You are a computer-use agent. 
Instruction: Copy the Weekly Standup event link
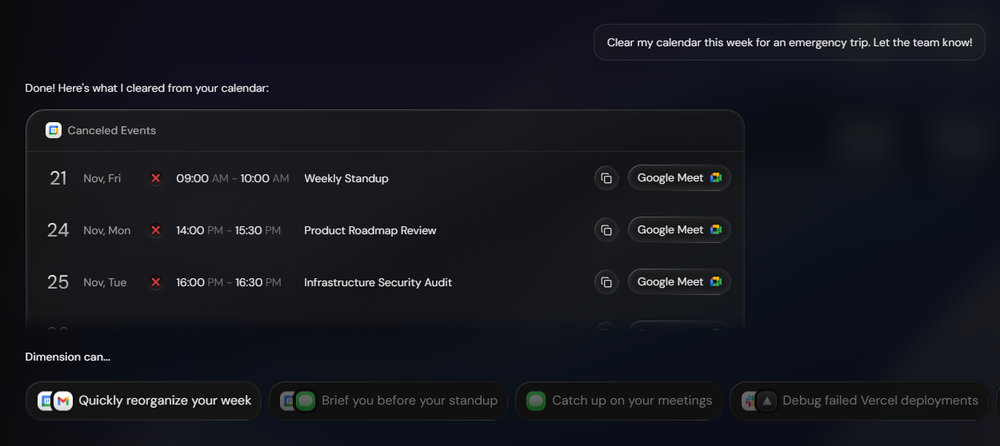click(606, 178)
